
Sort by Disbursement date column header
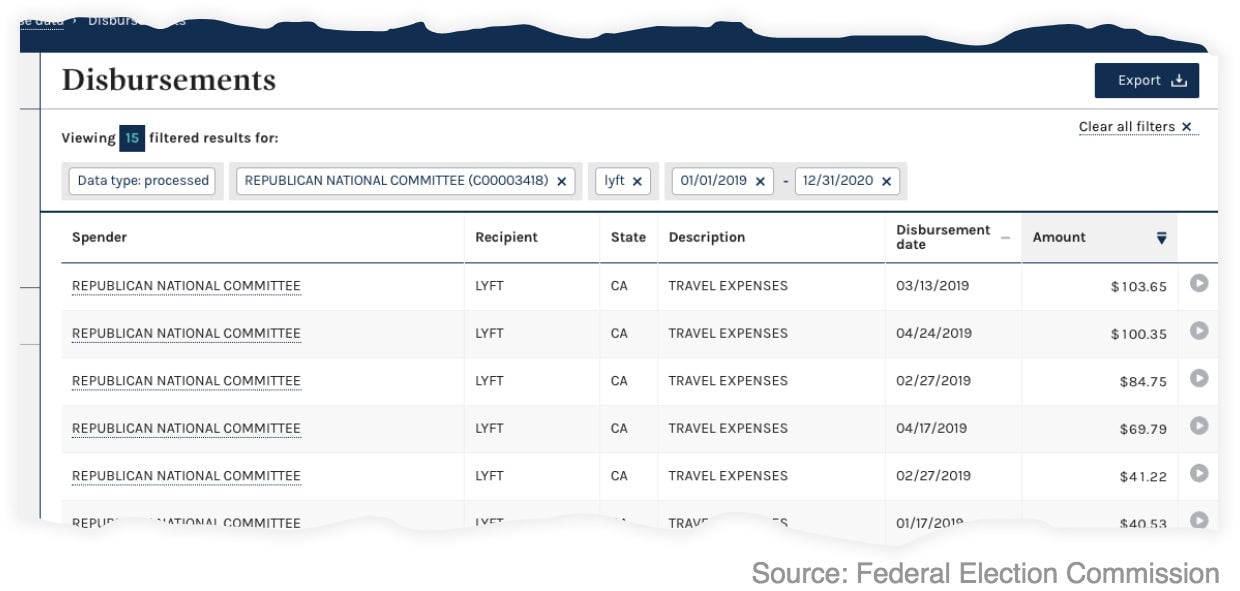(942, 237)
